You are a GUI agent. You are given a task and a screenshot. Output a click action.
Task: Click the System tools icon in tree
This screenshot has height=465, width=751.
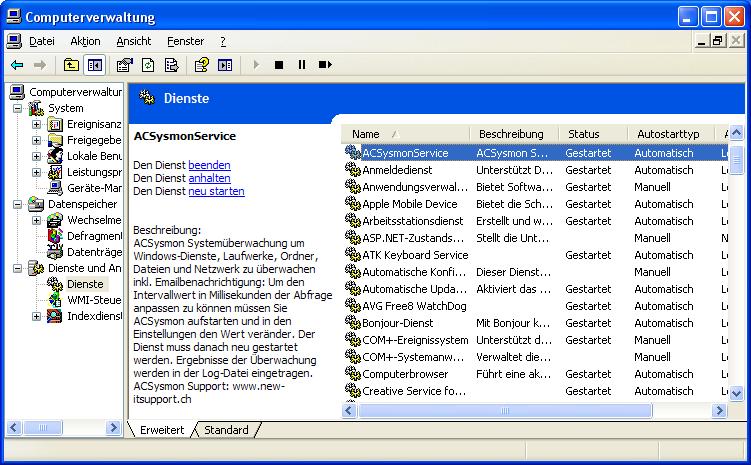click(36, 108)
